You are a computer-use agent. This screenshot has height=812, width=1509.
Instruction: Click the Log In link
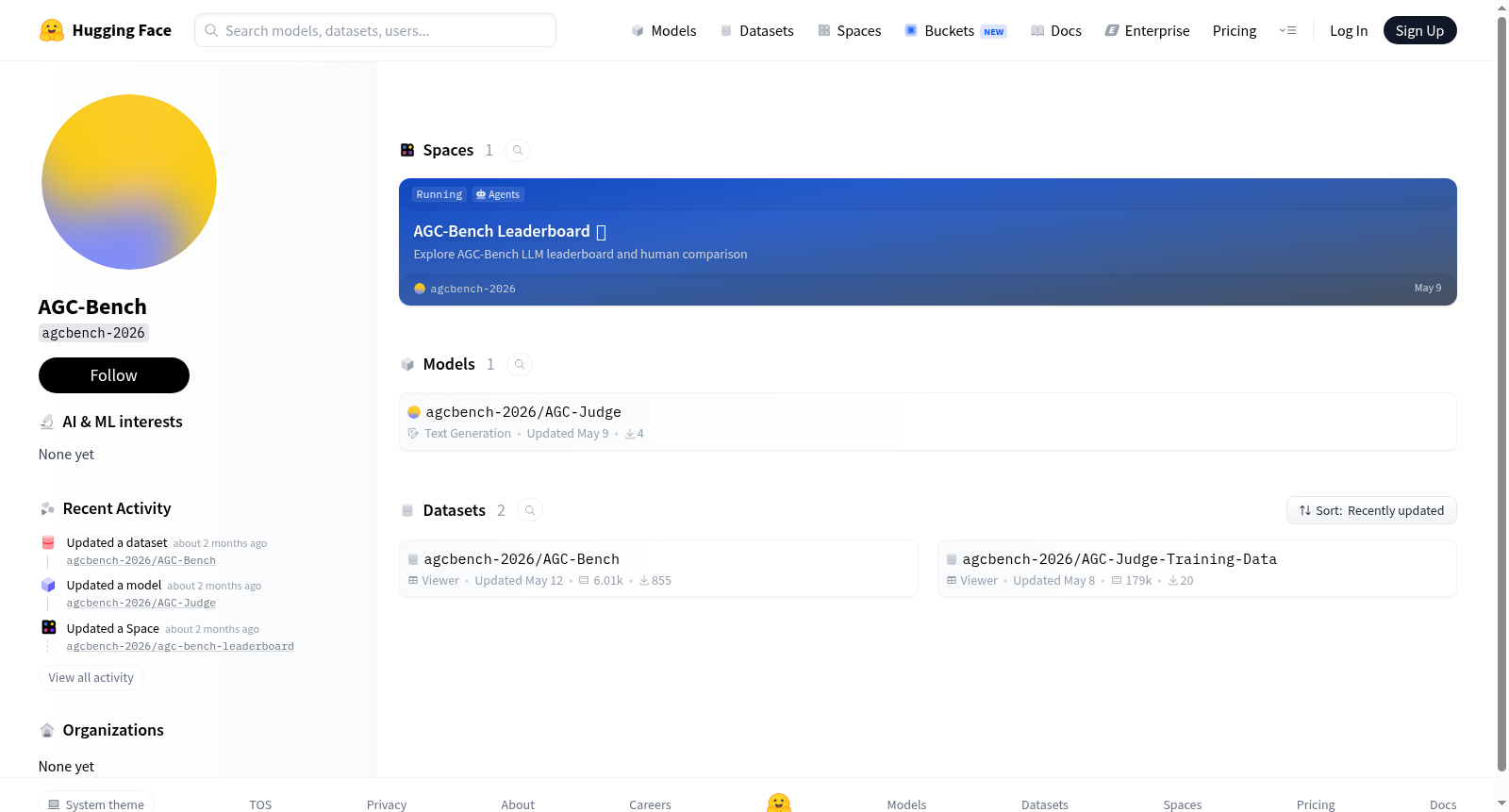click(x=1349, y=30)
